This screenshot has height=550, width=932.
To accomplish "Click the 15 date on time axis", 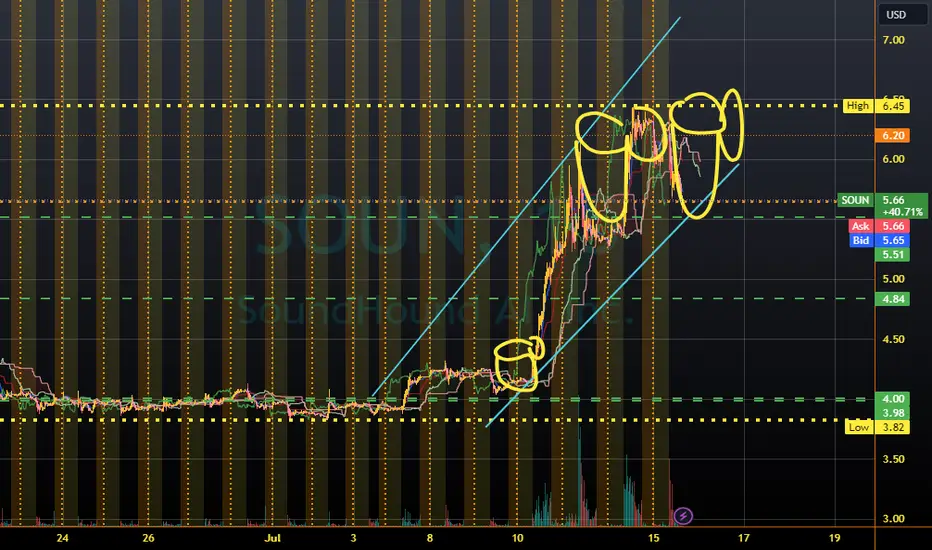I will (653, 538).
